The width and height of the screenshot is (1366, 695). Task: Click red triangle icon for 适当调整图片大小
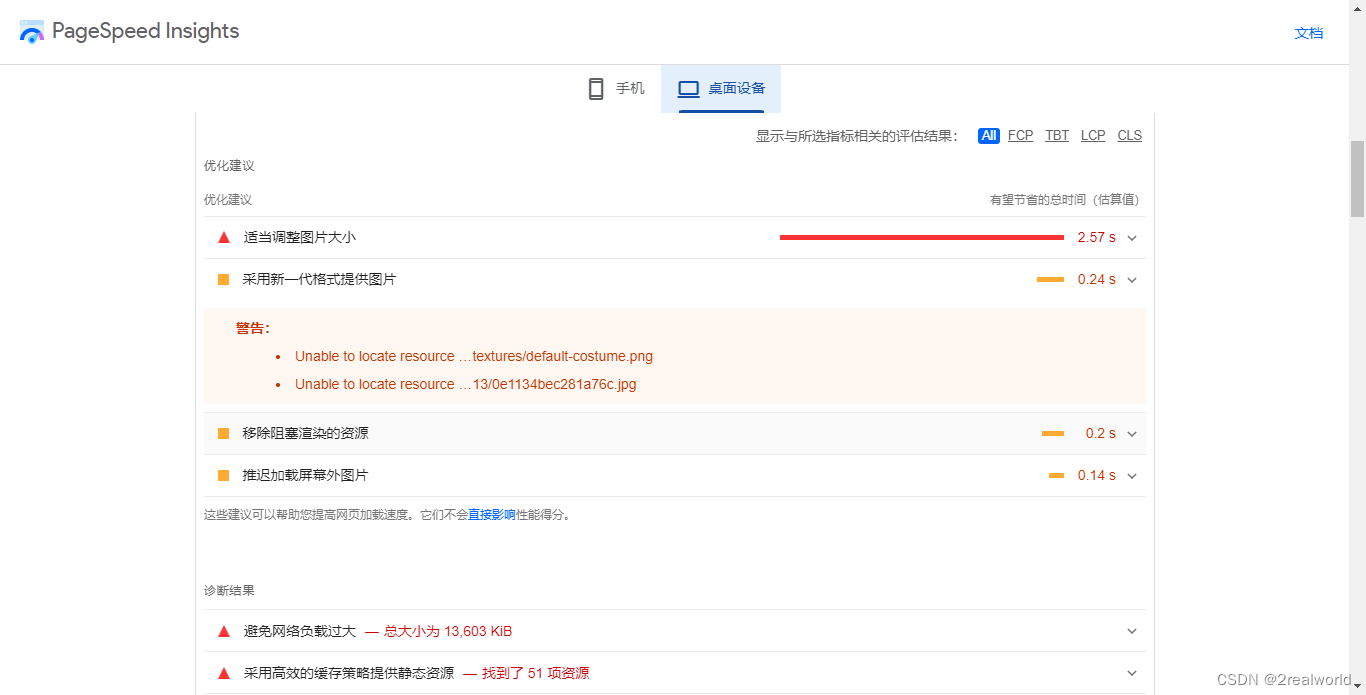pos(223,237)
